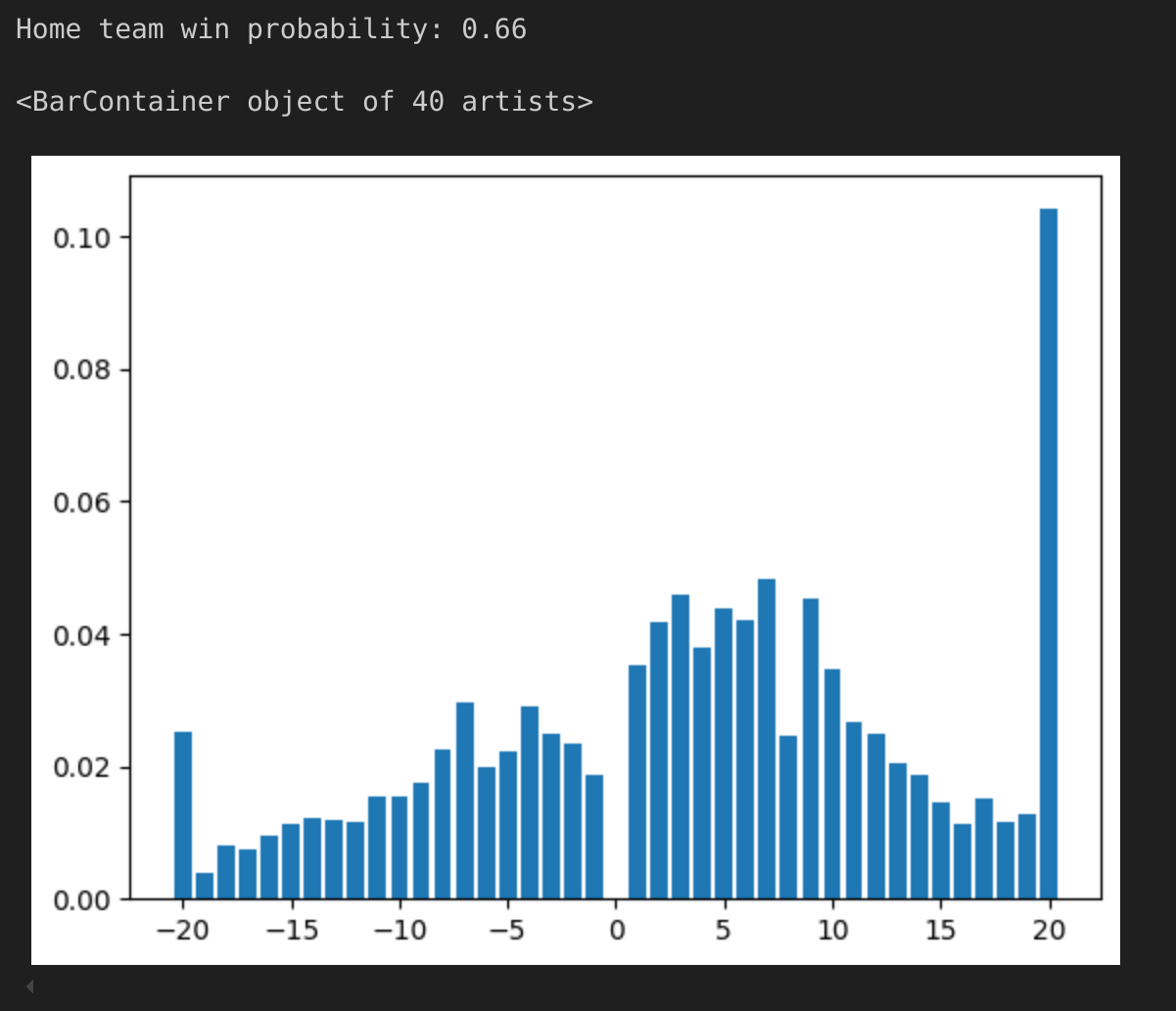This screenshot has width=1176, height=1011.
Task: Click the 'BarContainer object of 40 artists' text
Action: coord(305,102)
